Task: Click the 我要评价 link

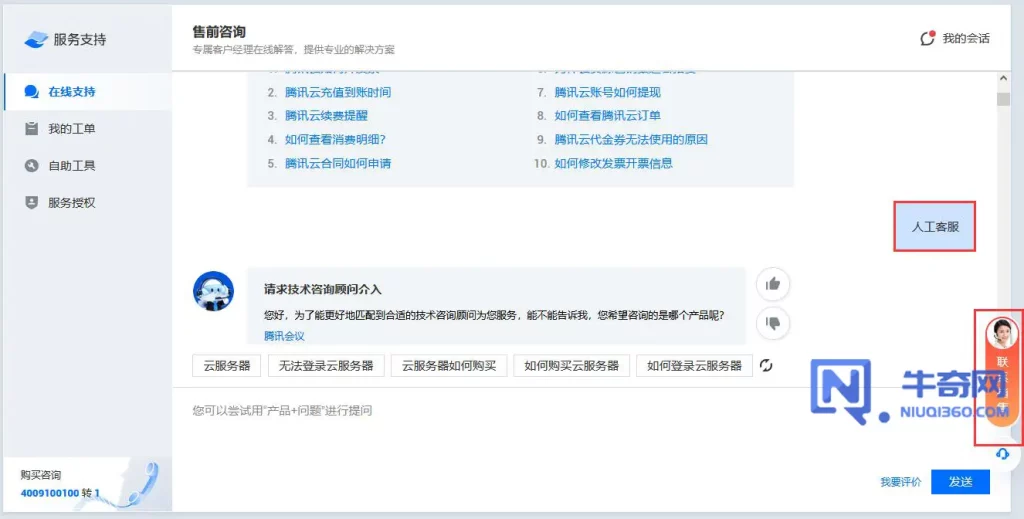Action: [901, 482]
